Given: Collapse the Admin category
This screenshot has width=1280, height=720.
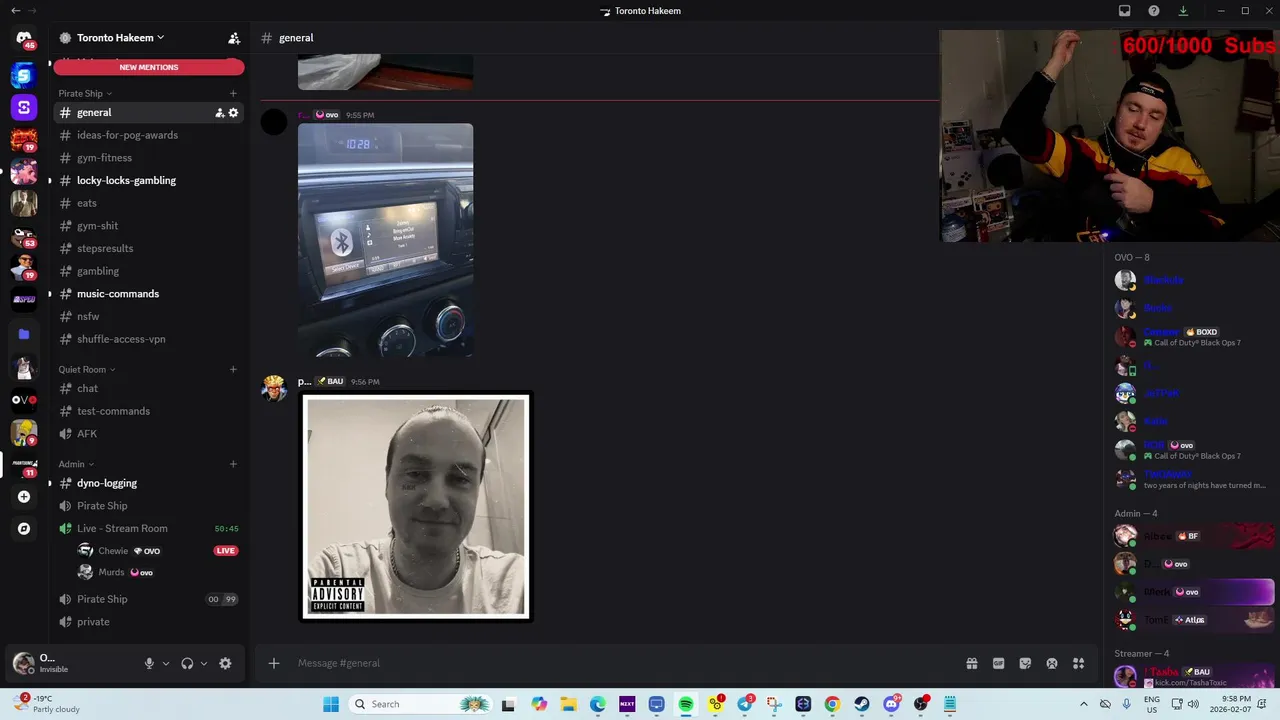Looking at the screenshot, I should [x=76, y=464].
